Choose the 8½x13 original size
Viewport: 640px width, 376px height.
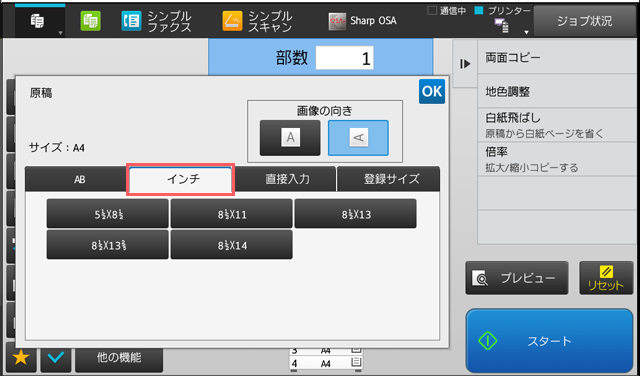pyautogui.click(x=356, y=214)
